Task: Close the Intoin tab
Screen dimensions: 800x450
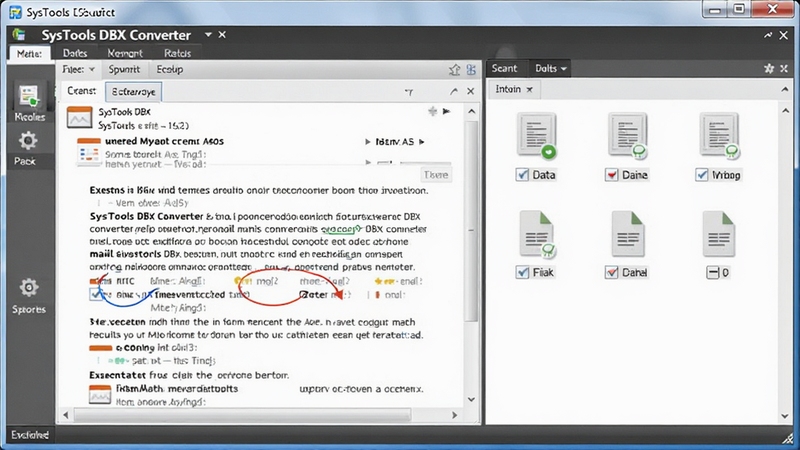Action: [530, 90]
